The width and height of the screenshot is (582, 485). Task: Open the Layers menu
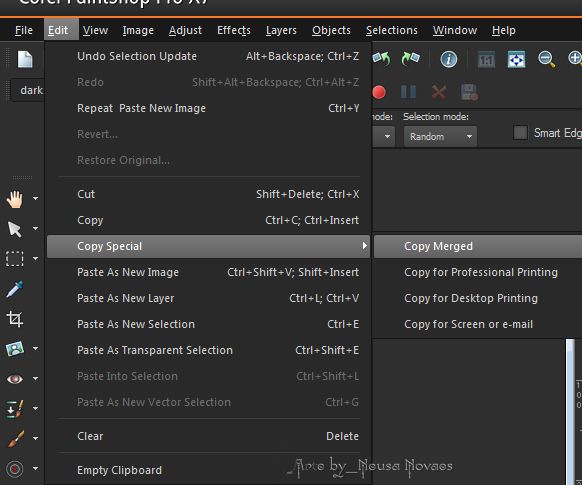281,30
